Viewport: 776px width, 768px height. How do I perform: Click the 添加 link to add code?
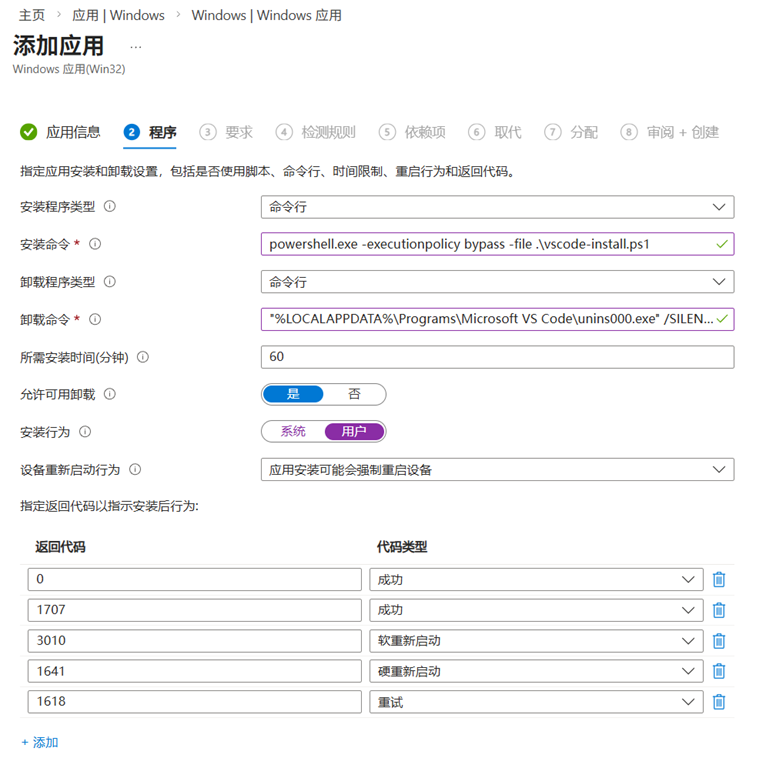(x=40, y=742)
